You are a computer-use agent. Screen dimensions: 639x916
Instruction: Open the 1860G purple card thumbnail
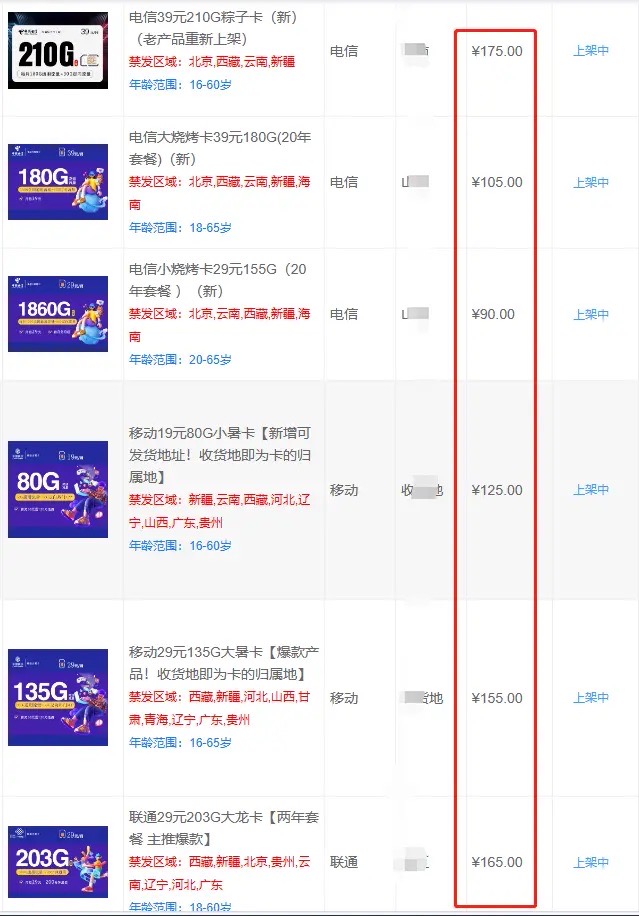tap(58, 314)
